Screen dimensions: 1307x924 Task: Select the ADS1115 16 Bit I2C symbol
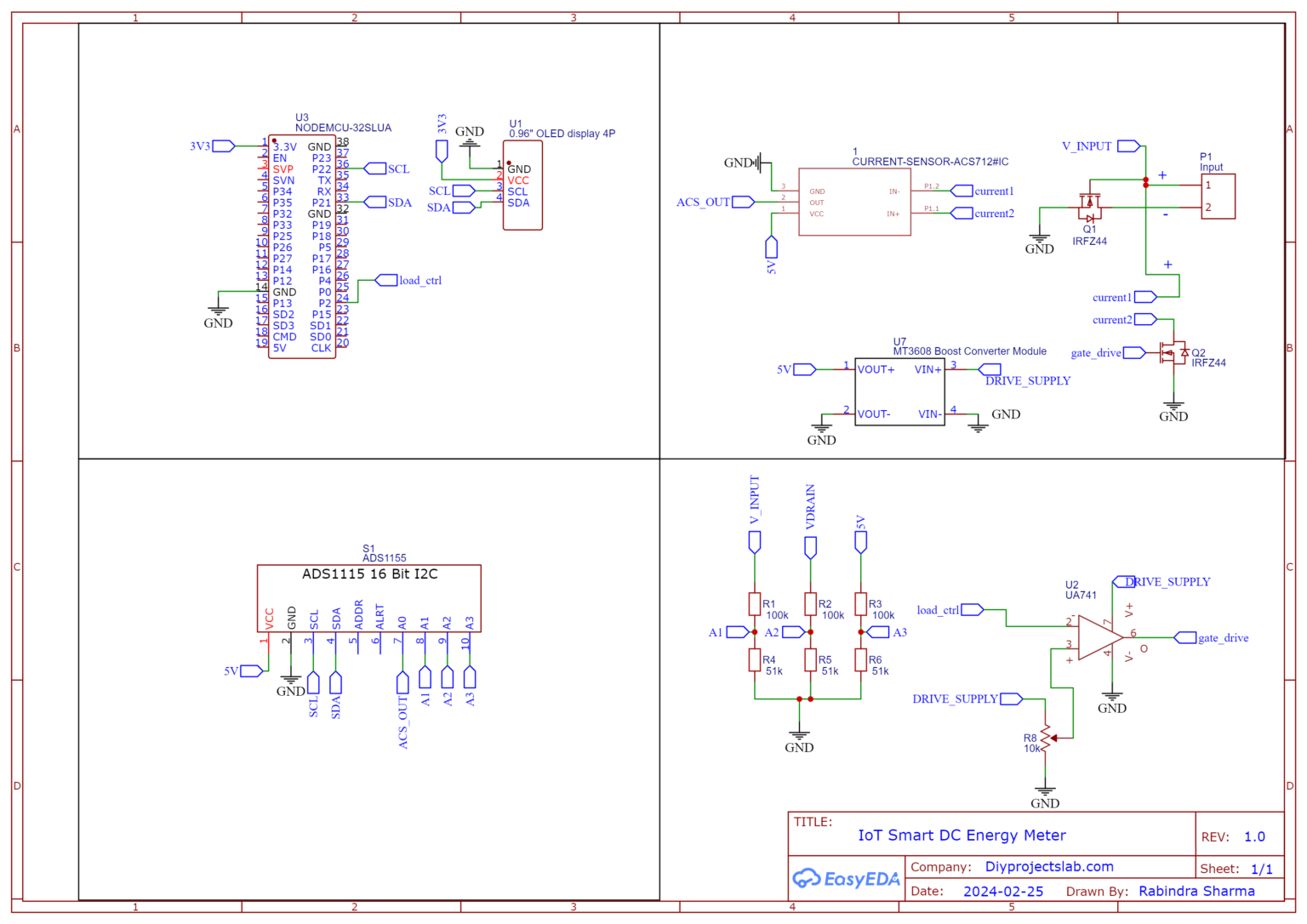coord(368,596)
